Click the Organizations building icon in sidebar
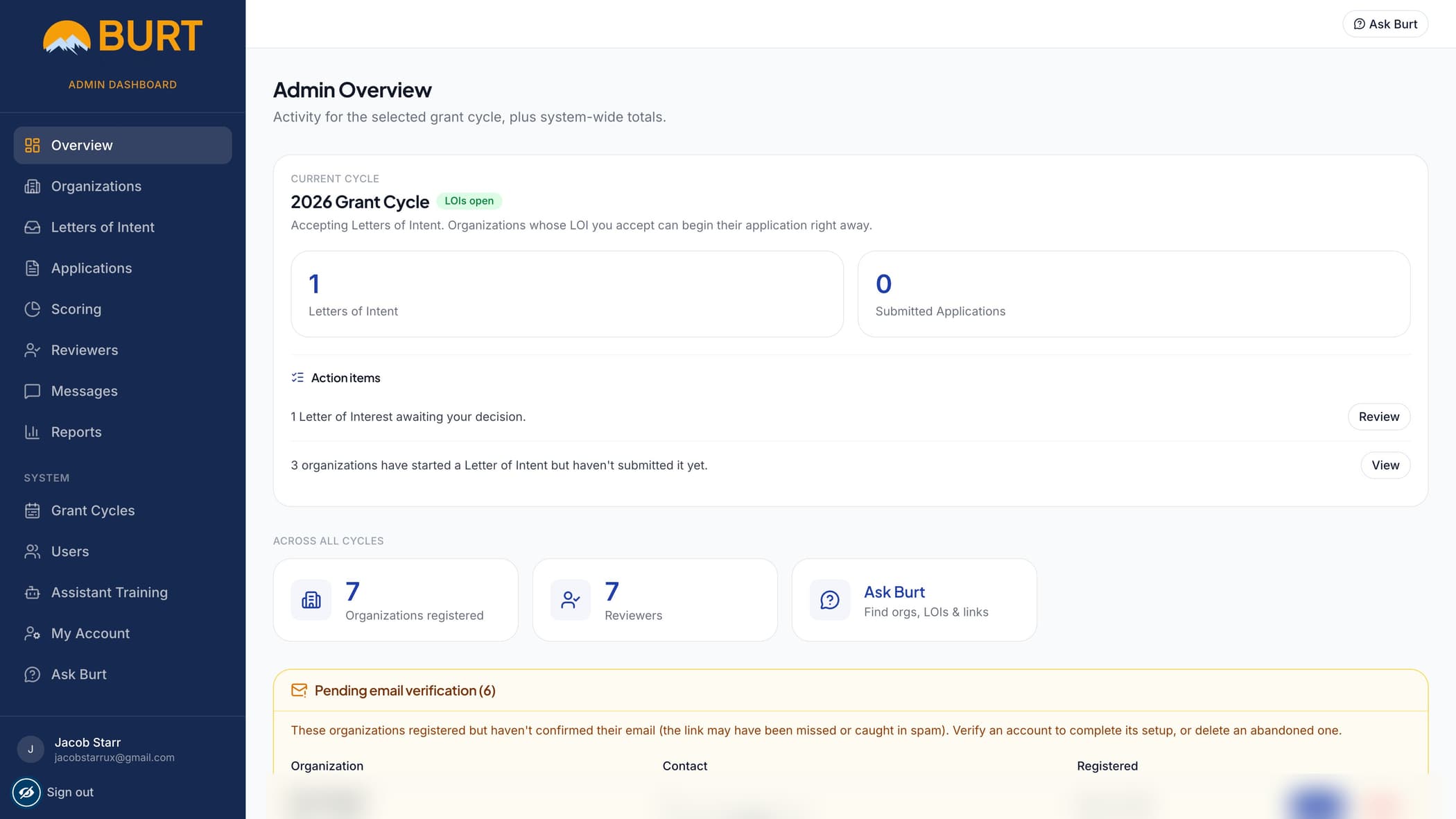 coord(33,186)
